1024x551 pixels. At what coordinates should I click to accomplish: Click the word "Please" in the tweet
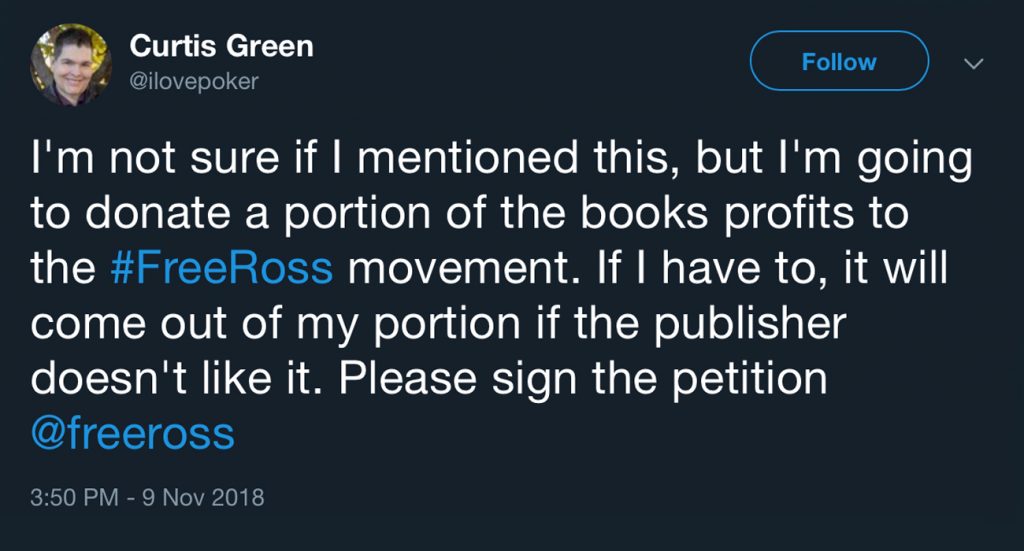coord(403,380)
